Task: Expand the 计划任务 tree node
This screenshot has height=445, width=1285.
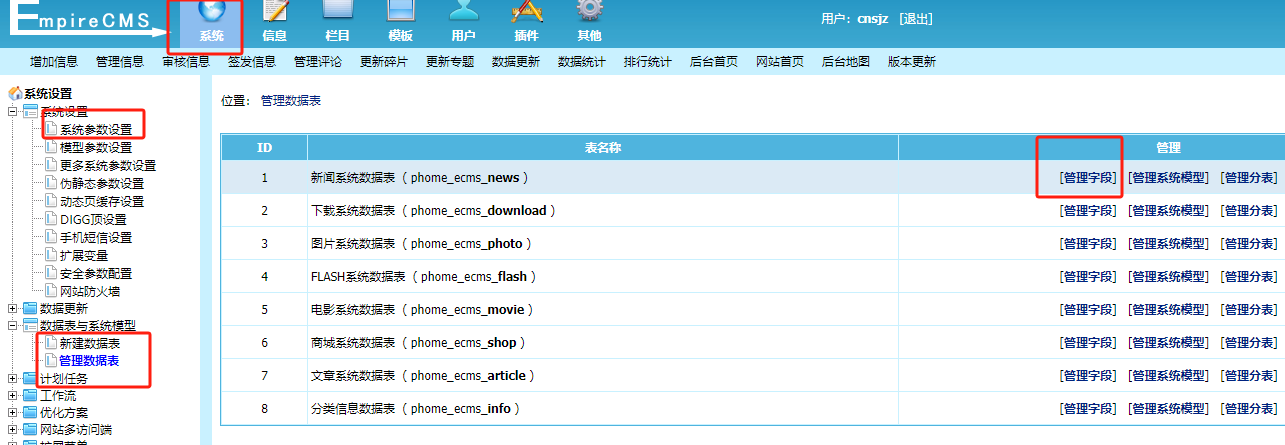Action: 13,379
